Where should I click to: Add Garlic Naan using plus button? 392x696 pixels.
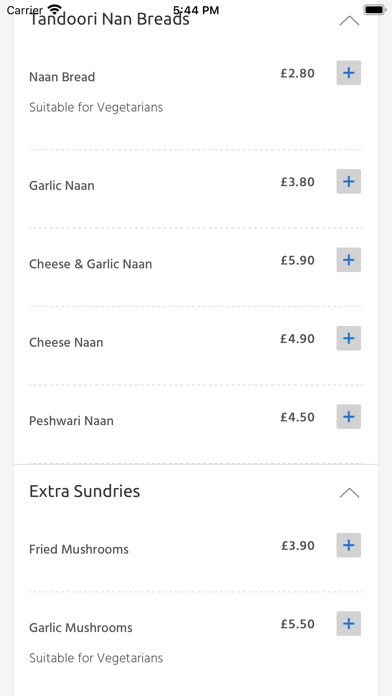348,182
